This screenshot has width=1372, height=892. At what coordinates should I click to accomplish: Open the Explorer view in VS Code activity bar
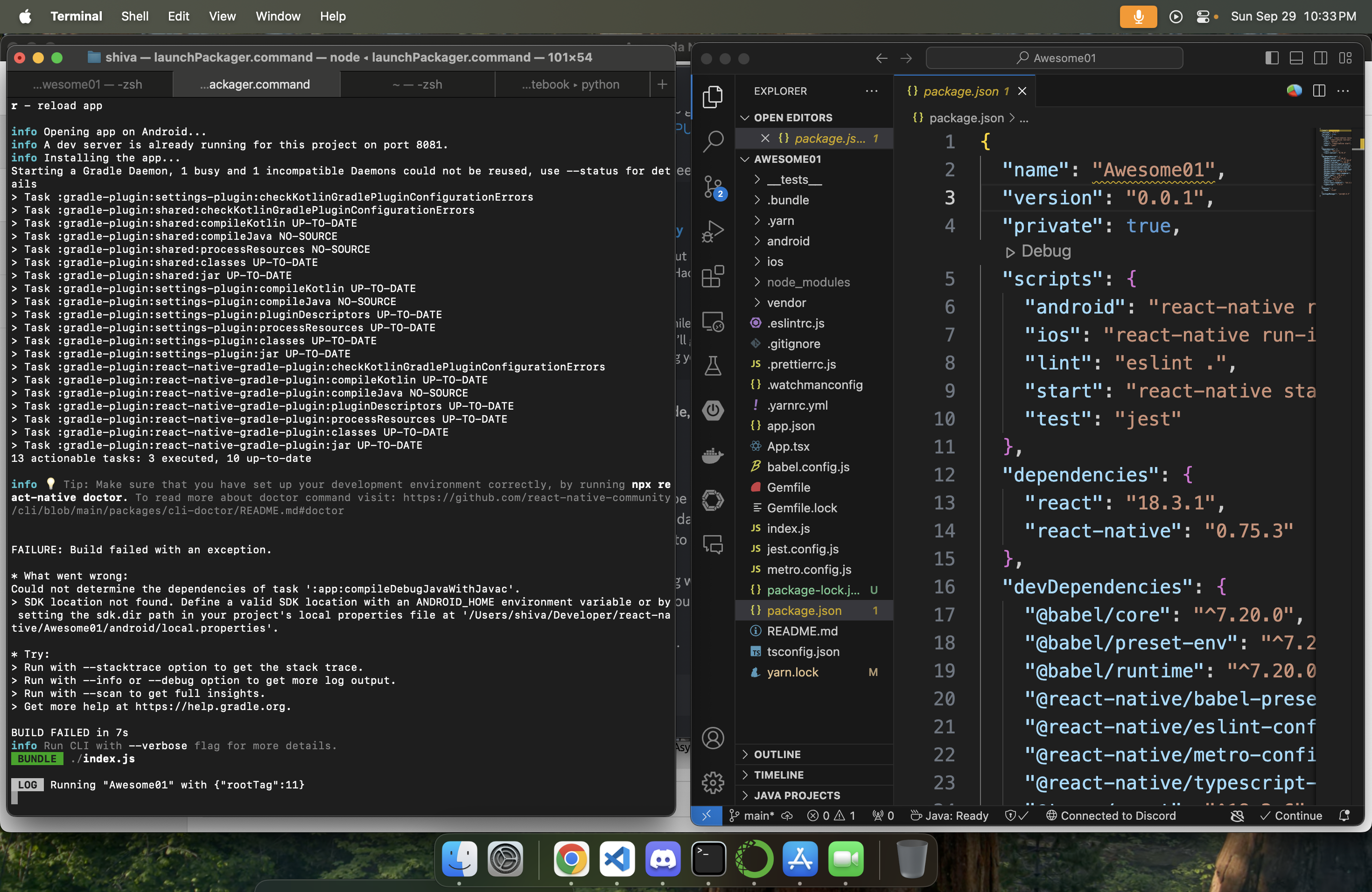click(713, 96)
